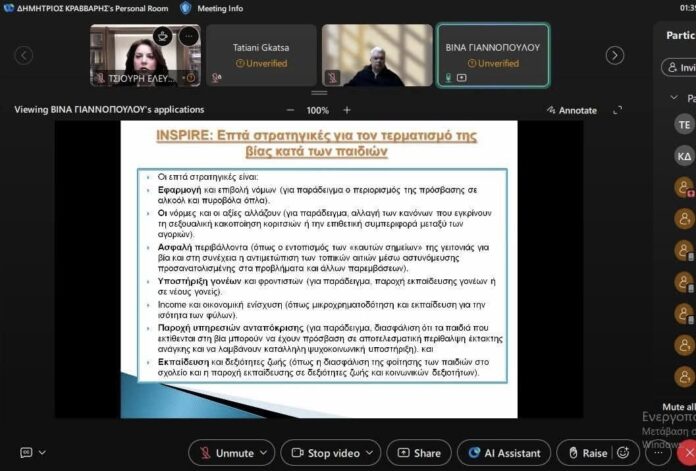Viewport: 696px width, 471px height.
Task: Click more options on first participant's video
Action: click(x=188, y=36)
